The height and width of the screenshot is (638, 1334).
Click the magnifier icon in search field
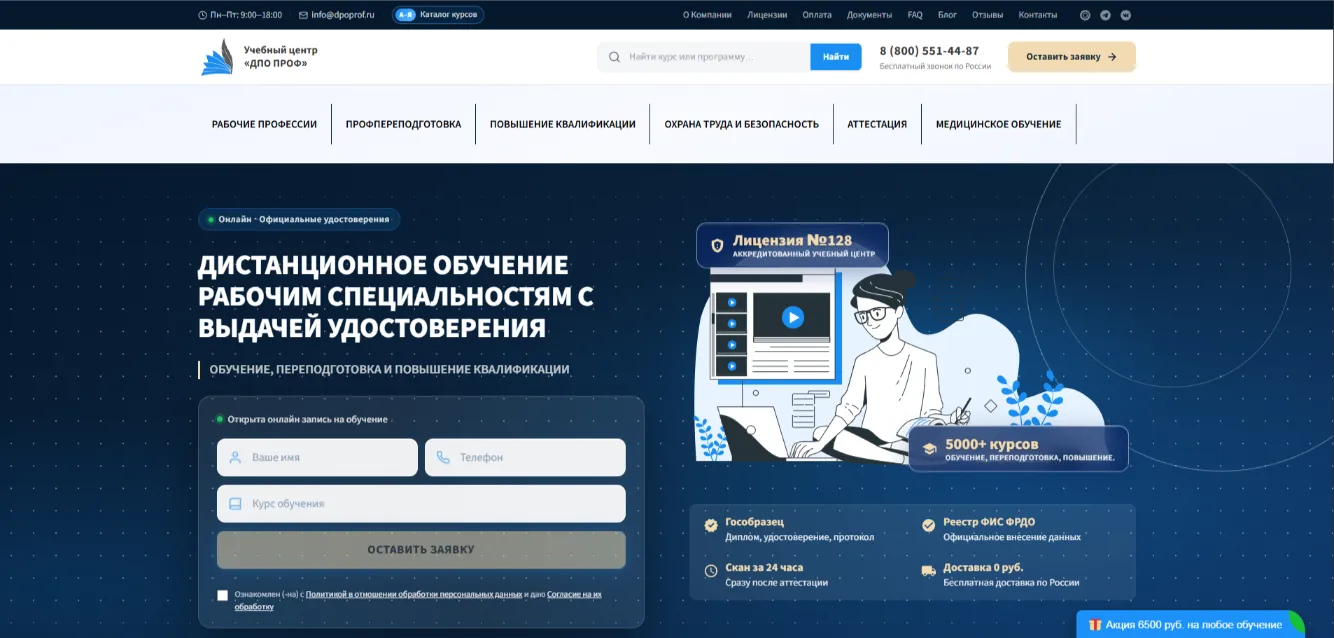[614, 57]
